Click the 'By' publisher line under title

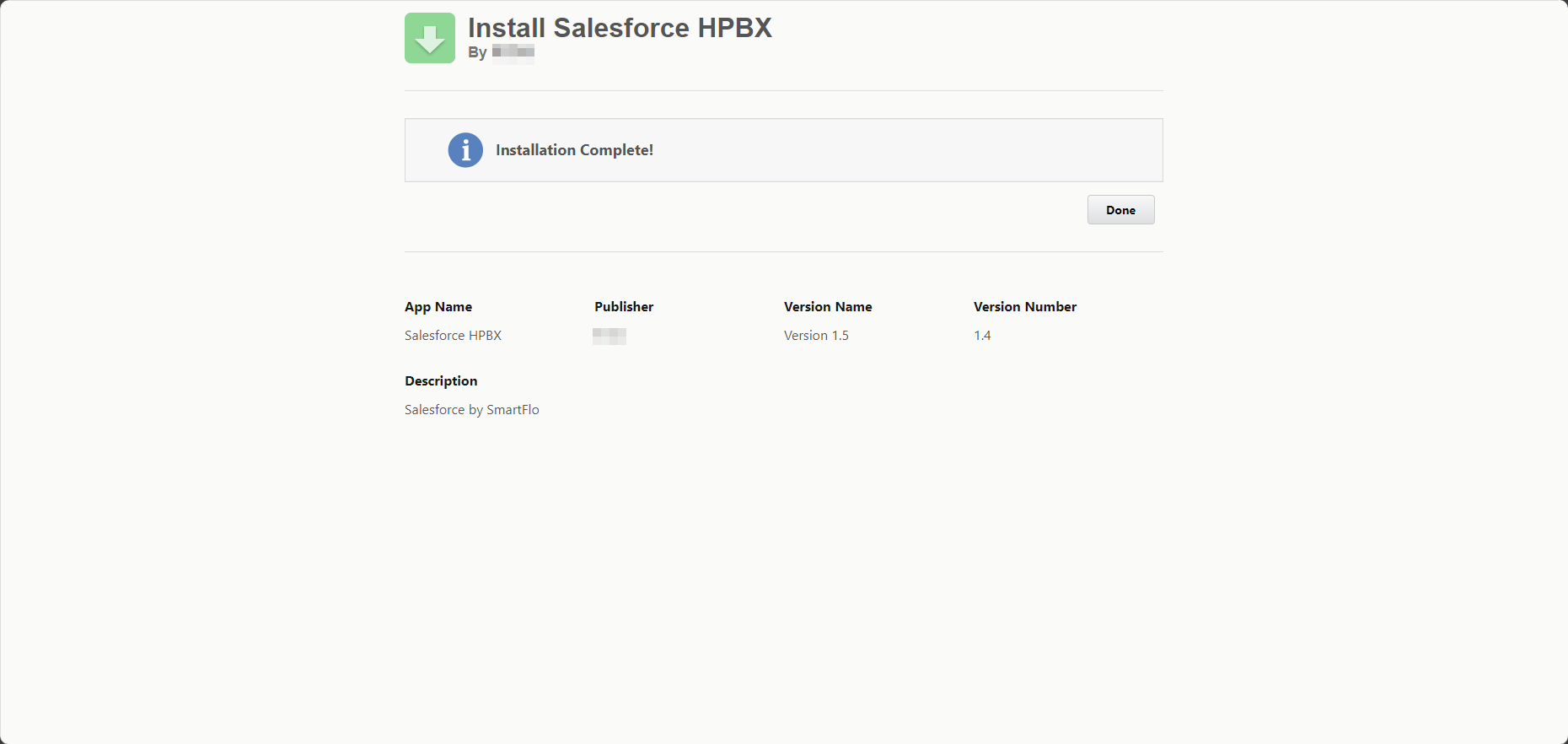(502, 52)
